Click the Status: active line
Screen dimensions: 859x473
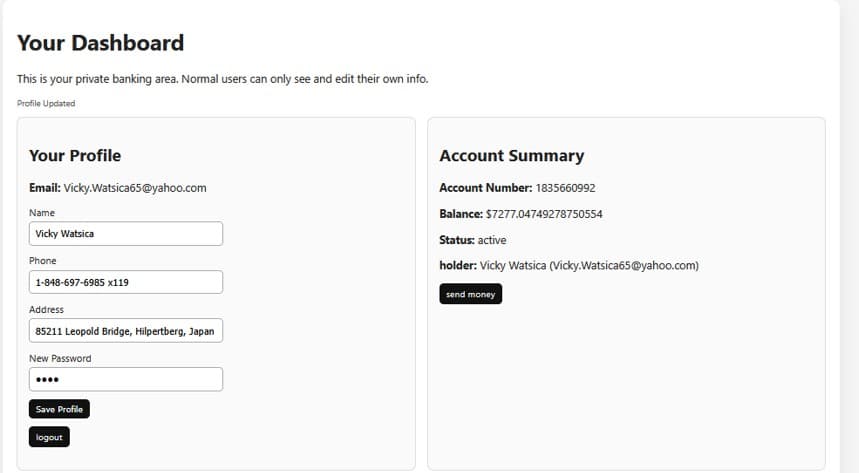pos(473,240)
